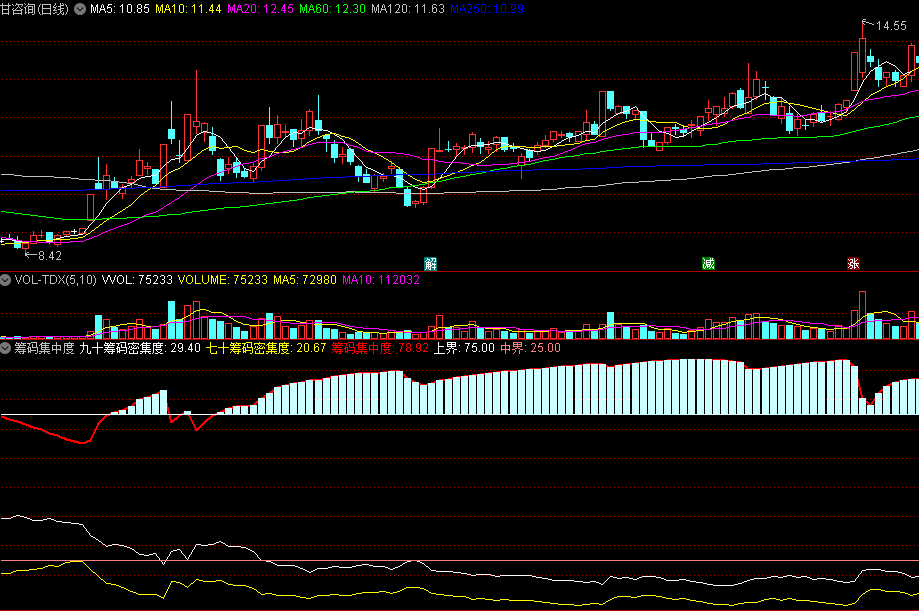This screenshot has width=919, height=611.
Task: Click the MA120 moving average label
Action: 406,9
